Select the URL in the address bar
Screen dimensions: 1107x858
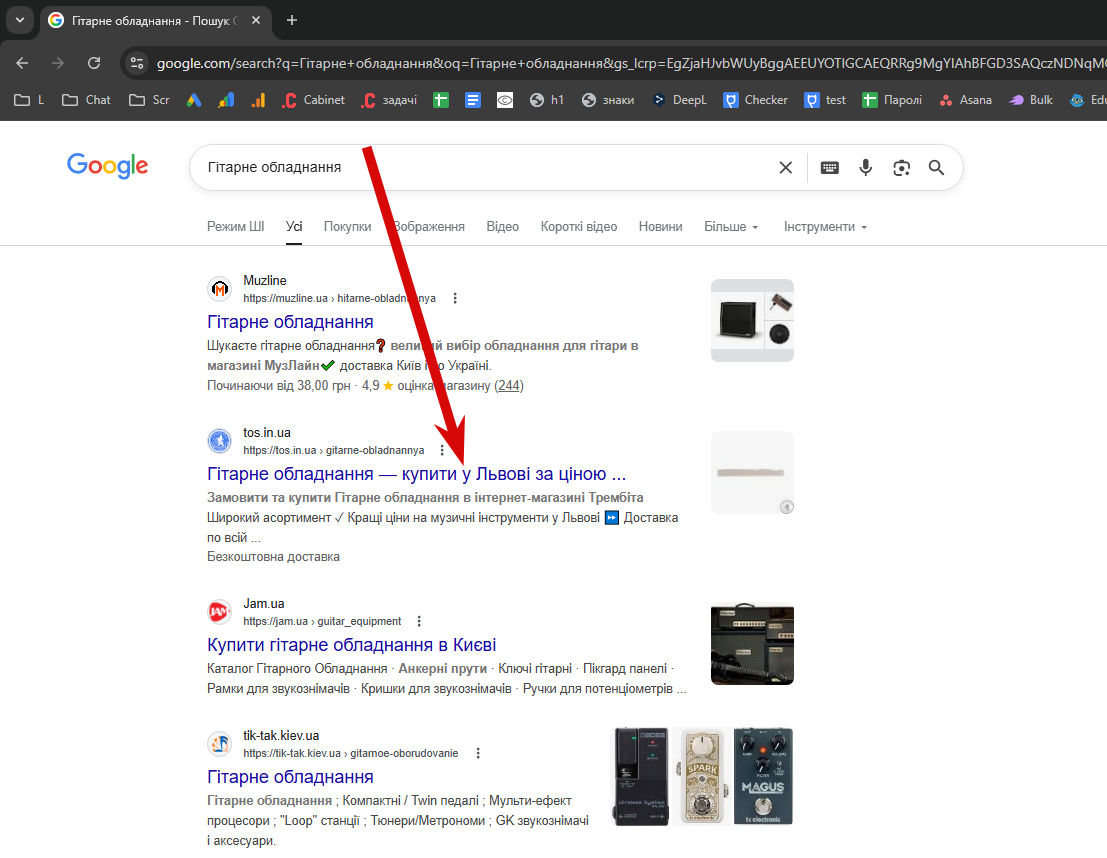click(x=630, y=63)
